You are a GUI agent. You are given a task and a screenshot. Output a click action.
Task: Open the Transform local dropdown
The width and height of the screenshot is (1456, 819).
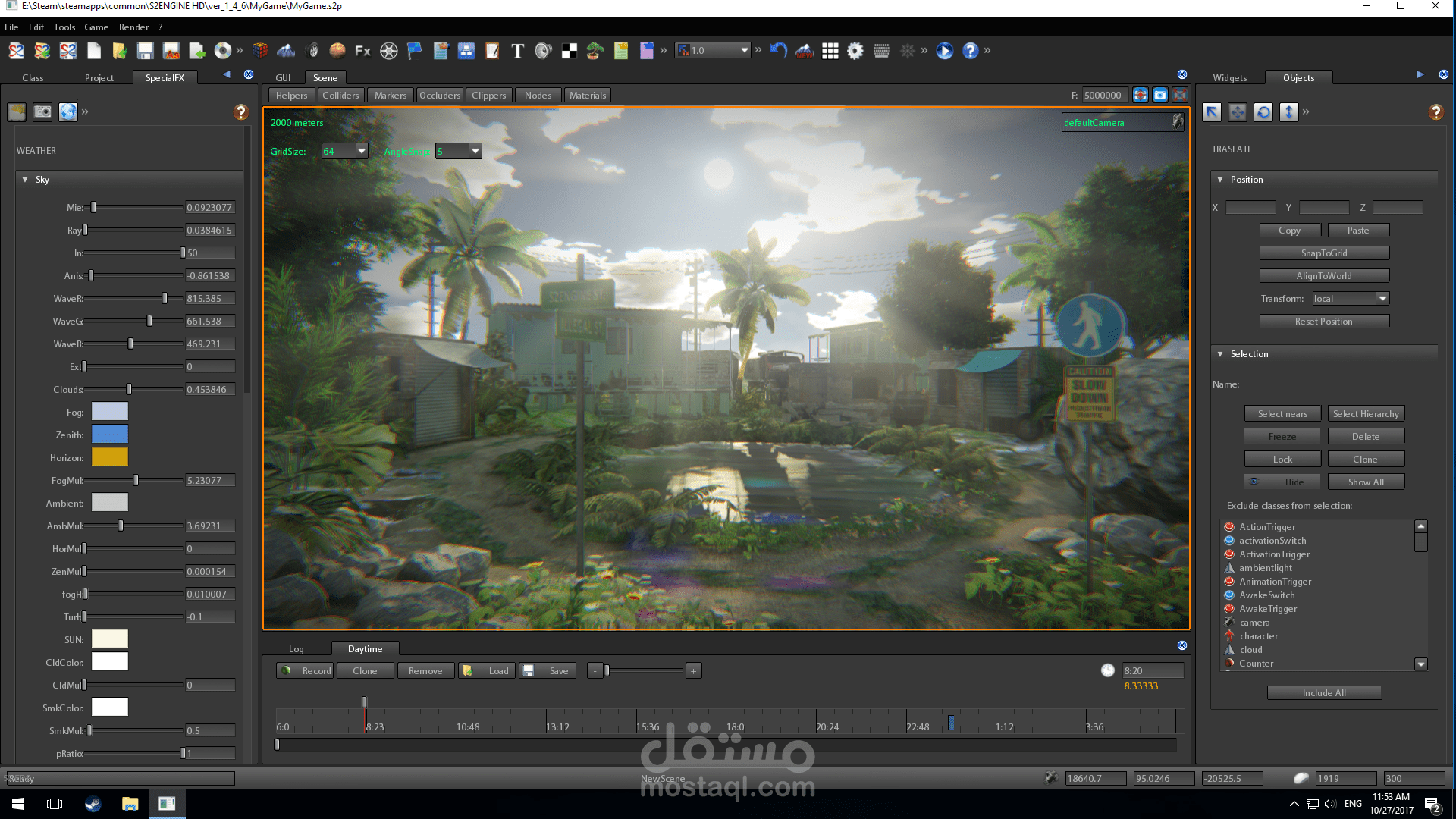[x=1382, y=299]
